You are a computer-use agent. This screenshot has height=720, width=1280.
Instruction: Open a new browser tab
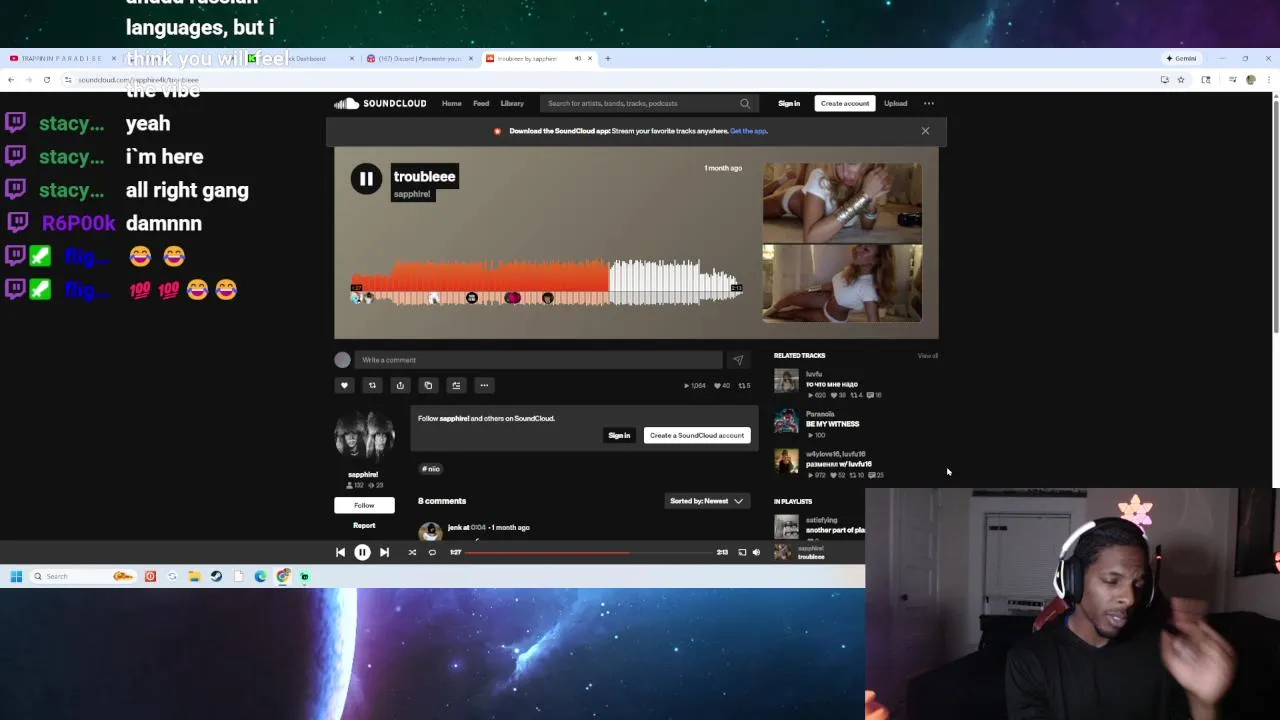[608, 58]
